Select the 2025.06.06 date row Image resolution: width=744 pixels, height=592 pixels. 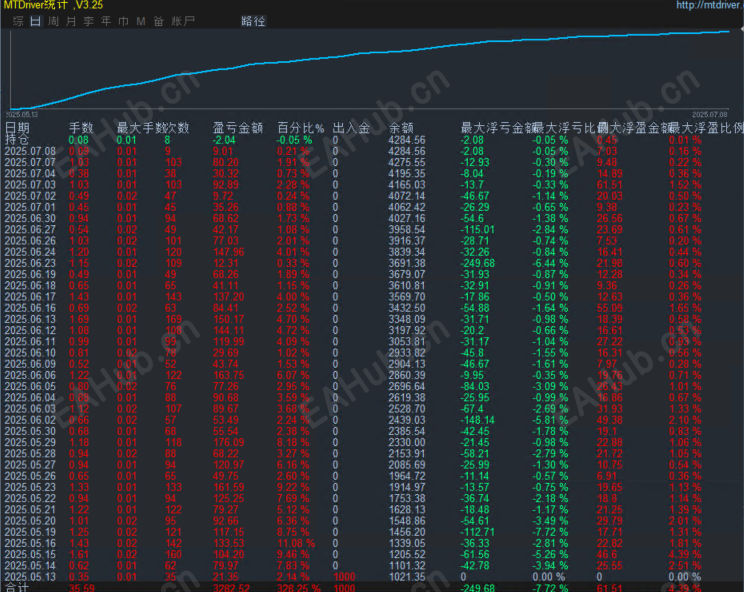coord(30,375)
